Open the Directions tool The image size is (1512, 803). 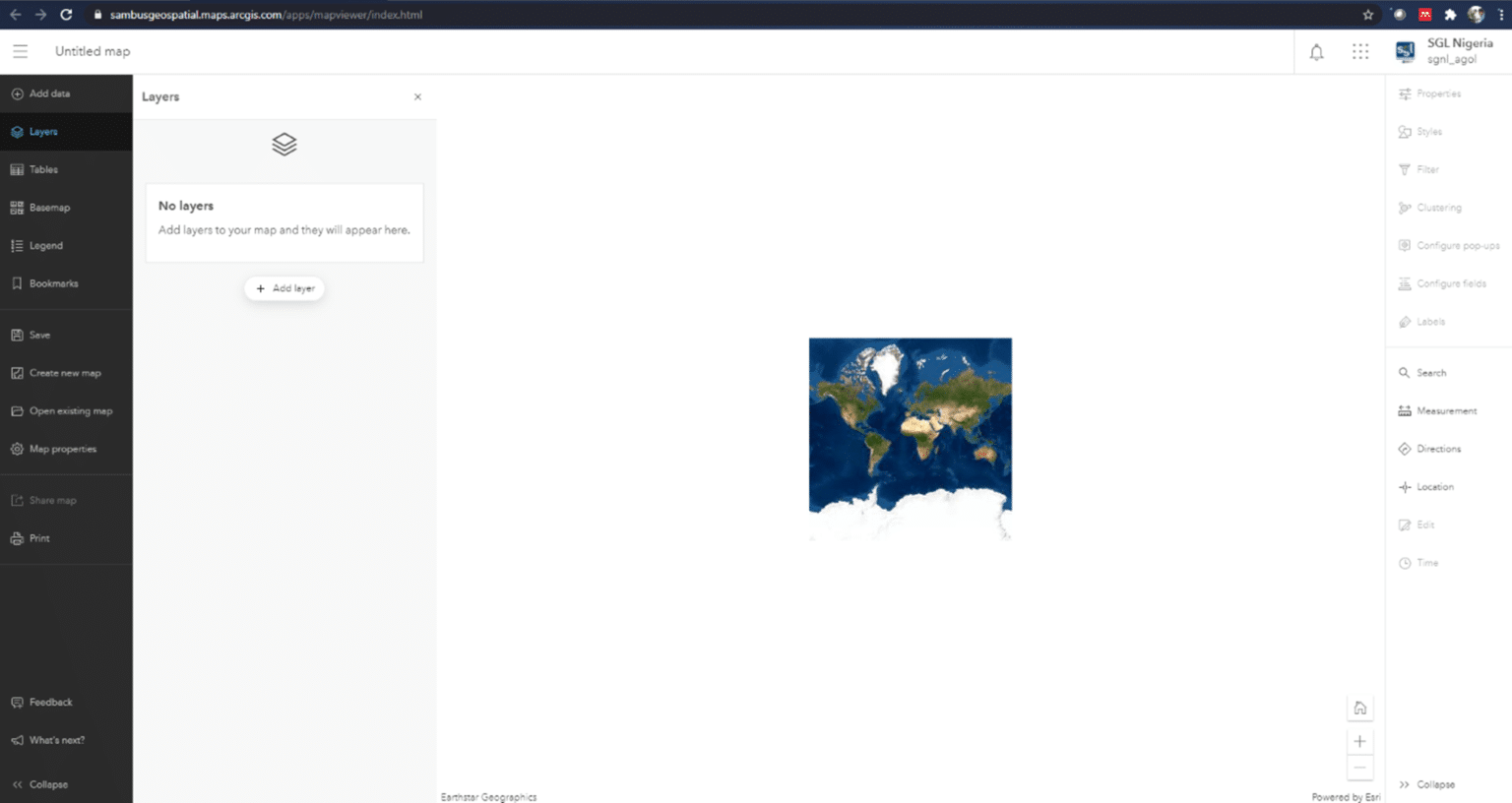[1436, 448]
